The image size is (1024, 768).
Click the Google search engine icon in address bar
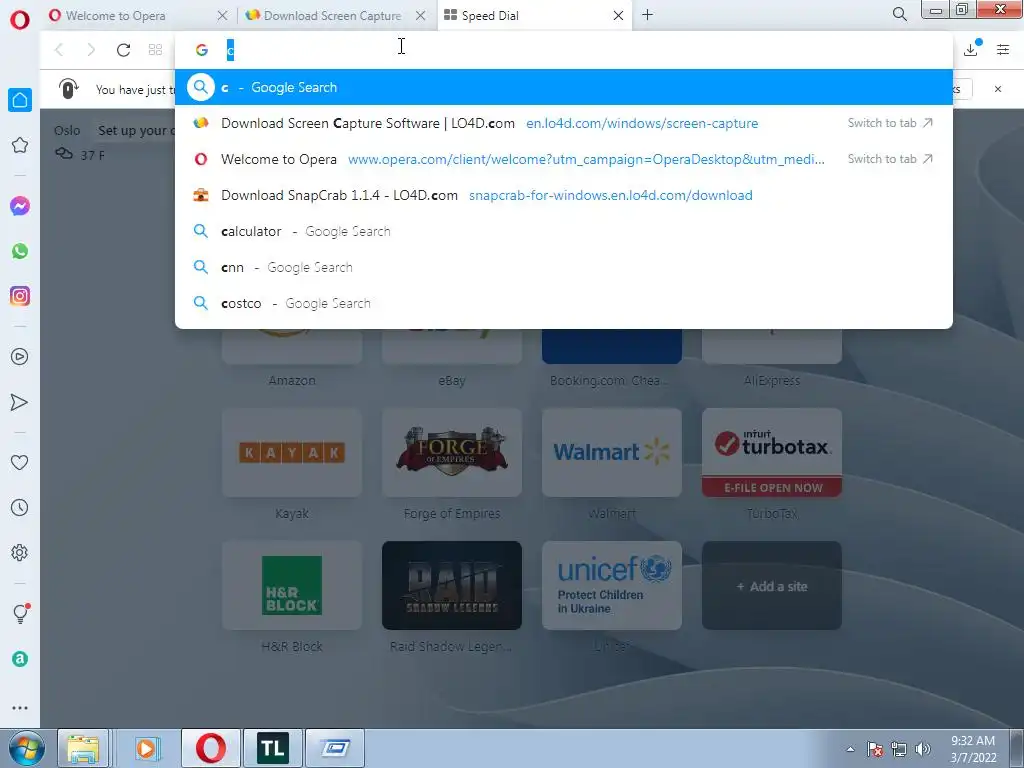[x=201, y=50]
